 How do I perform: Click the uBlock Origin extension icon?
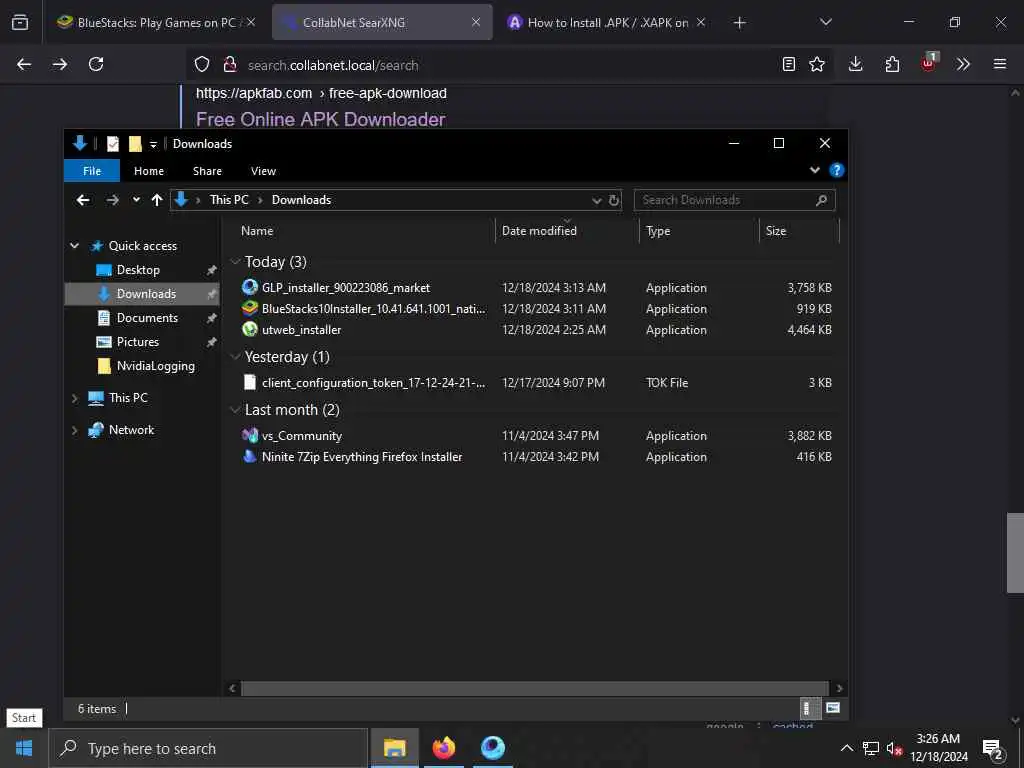(x=928, y=63)
